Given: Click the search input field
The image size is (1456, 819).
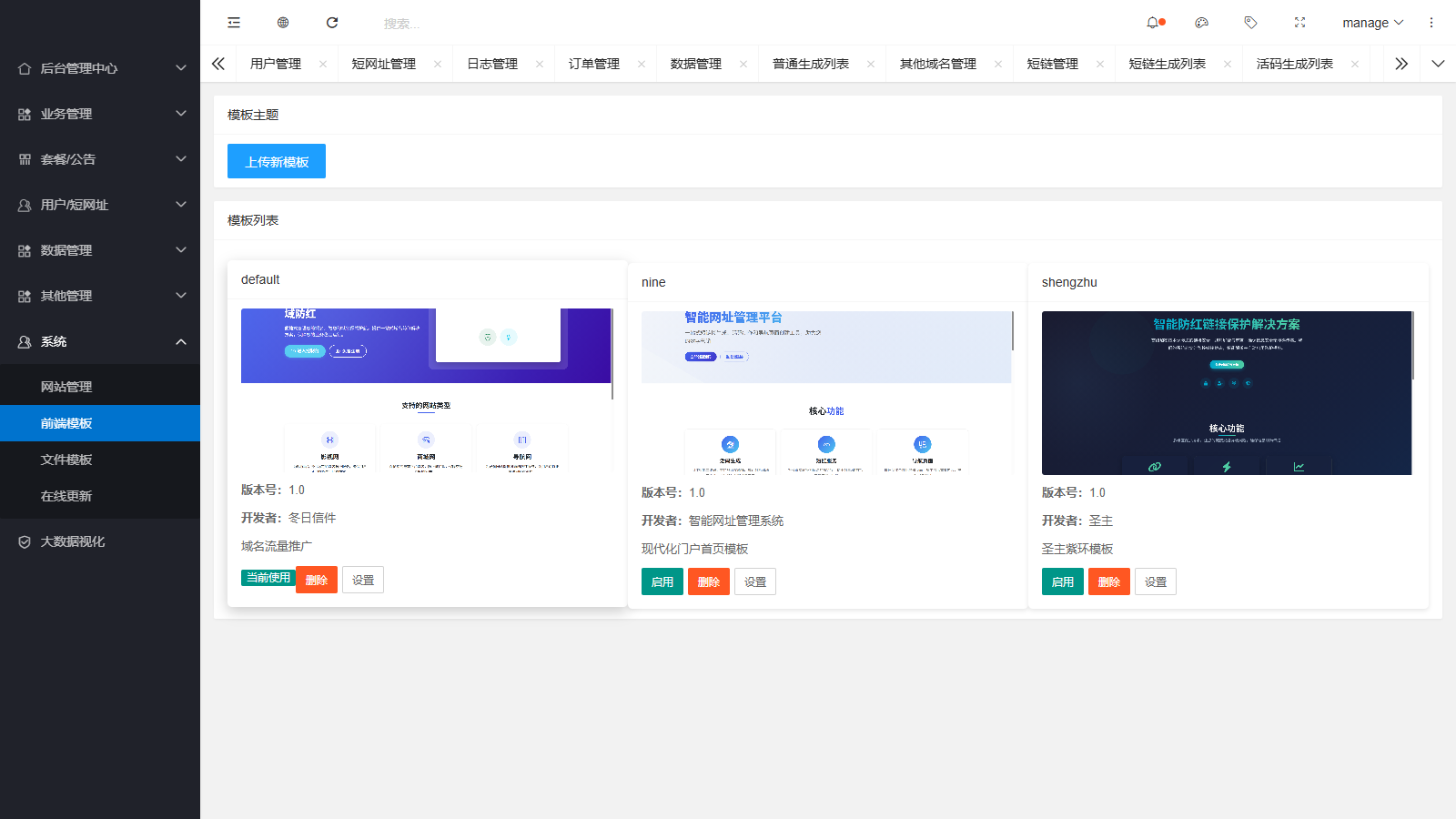Looking at the screenshot, I should 428,22.
